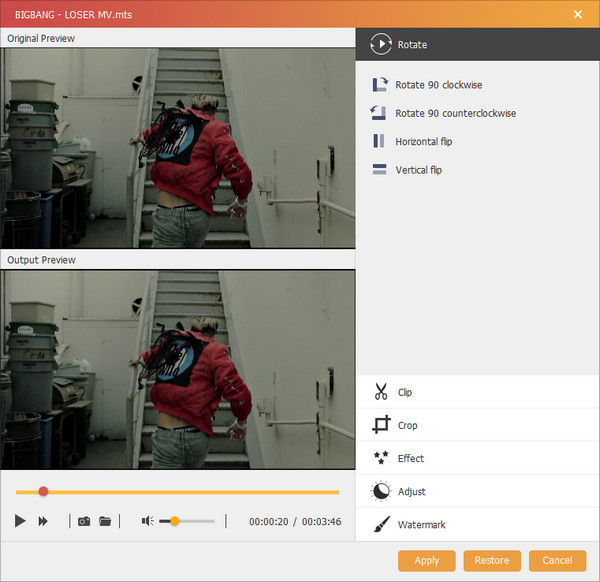Open the Watermark brush icon
Image resolution: width=600 pixels, height=582 pixels.
click(382, 524)
